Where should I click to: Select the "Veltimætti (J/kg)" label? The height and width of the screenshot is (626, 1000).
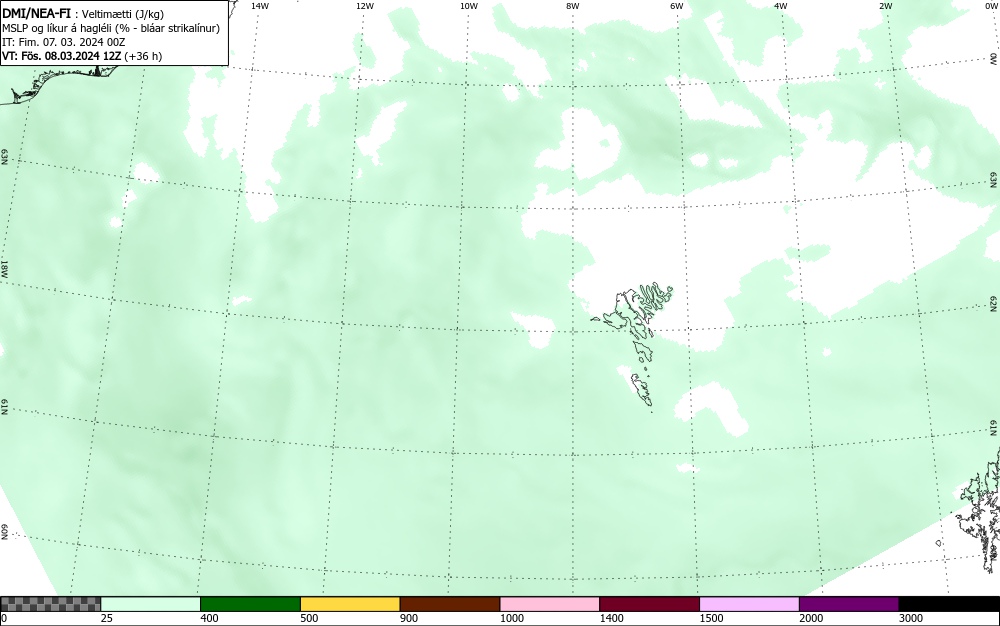122,14
